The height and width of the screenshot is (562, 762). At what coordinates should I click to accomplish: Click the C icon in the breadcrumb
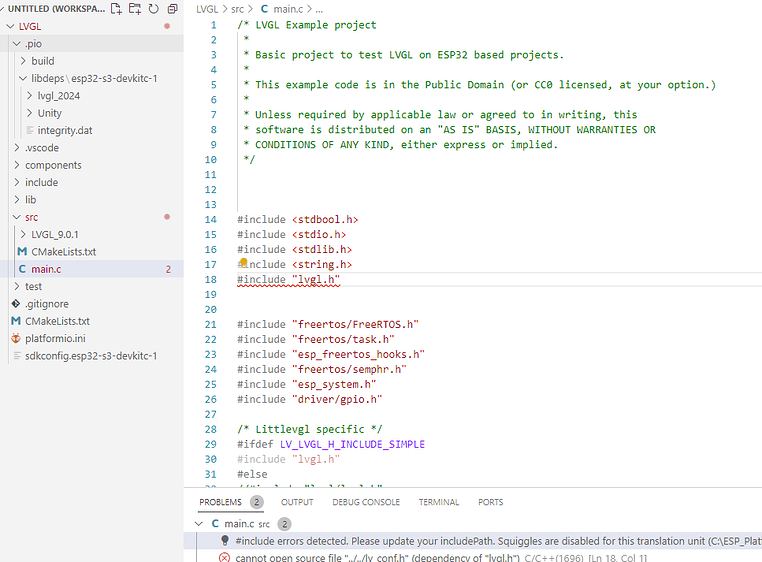coord(264,9)
